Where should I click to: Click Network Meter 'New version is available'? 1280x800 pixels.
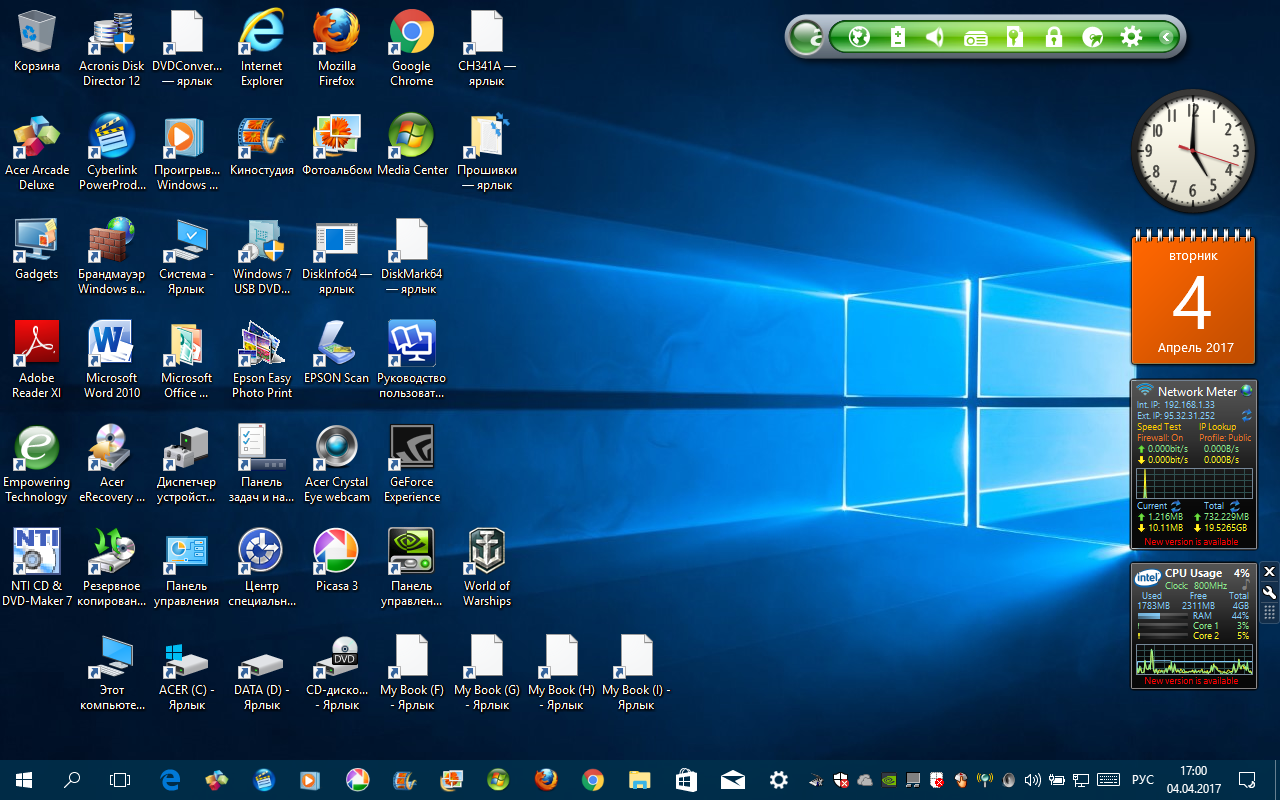point(1191,542)
